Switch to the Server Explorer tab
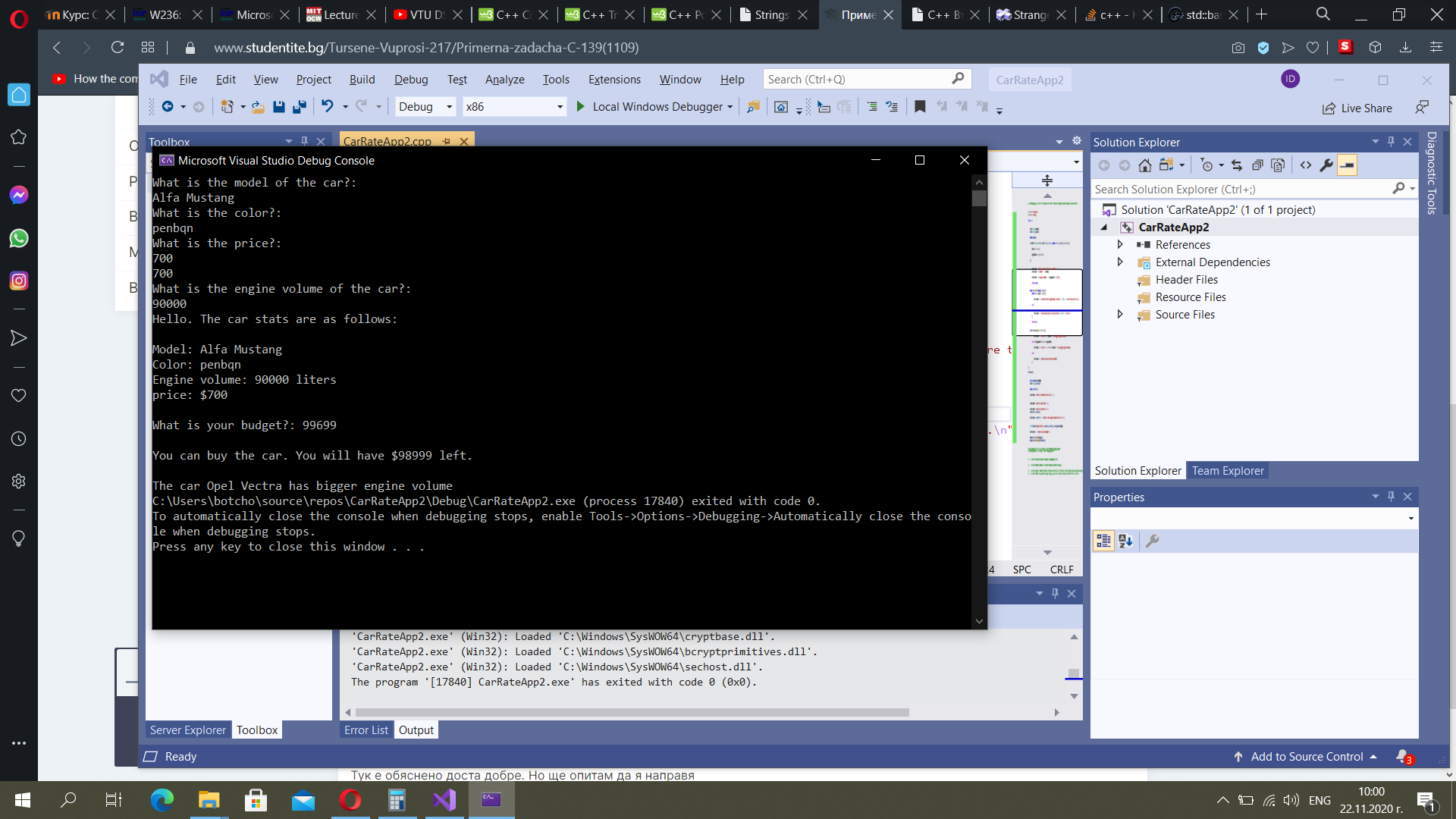The width and height of the screenshot is (1456, 819). point(187,730)
